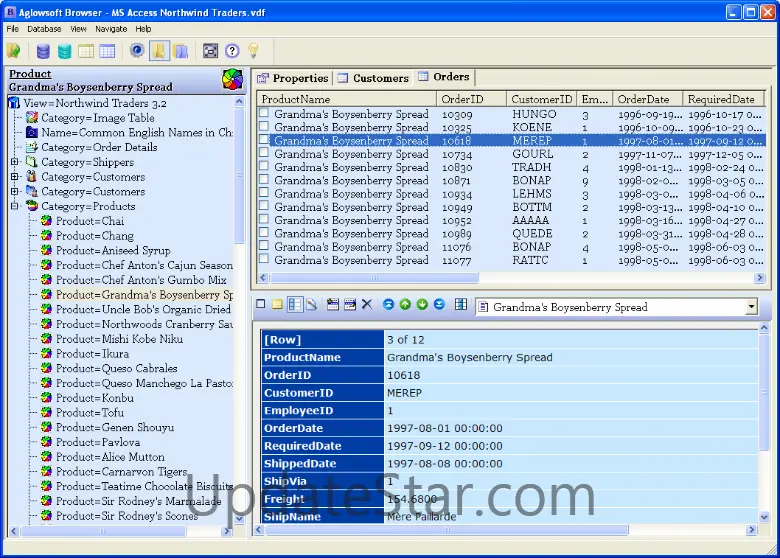Check the box for order 10949 row
Image resolution: width=780 pixels, height=558 pixels.
pyautogui.click(x=264, y=206)
